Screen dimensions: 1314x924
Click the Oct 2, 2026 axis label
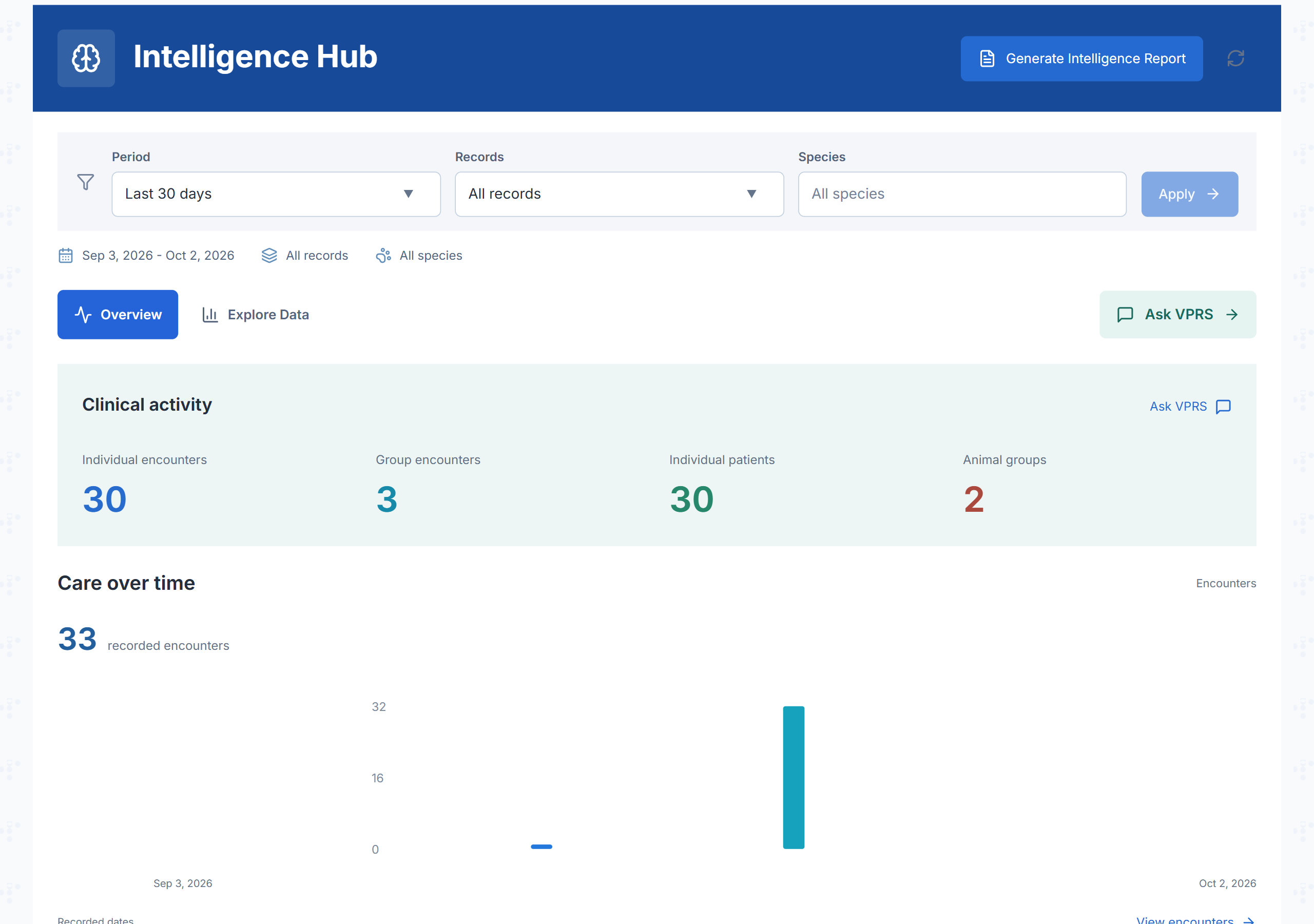click(1228, 883)
